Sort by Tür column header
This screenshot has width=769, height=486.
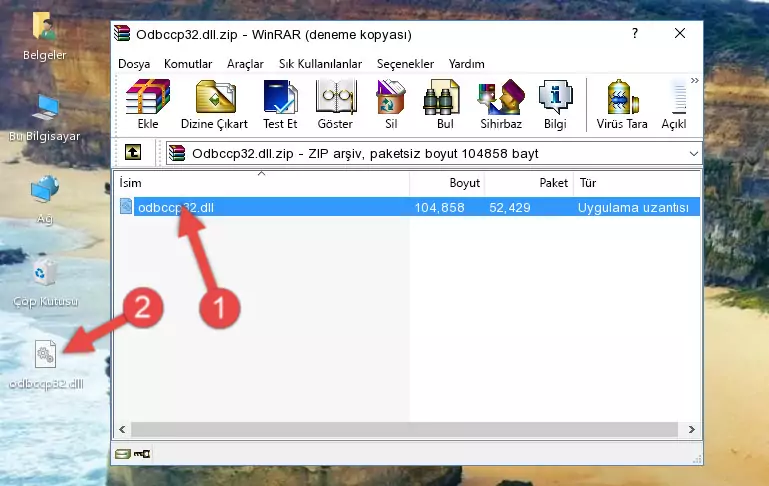637,183
